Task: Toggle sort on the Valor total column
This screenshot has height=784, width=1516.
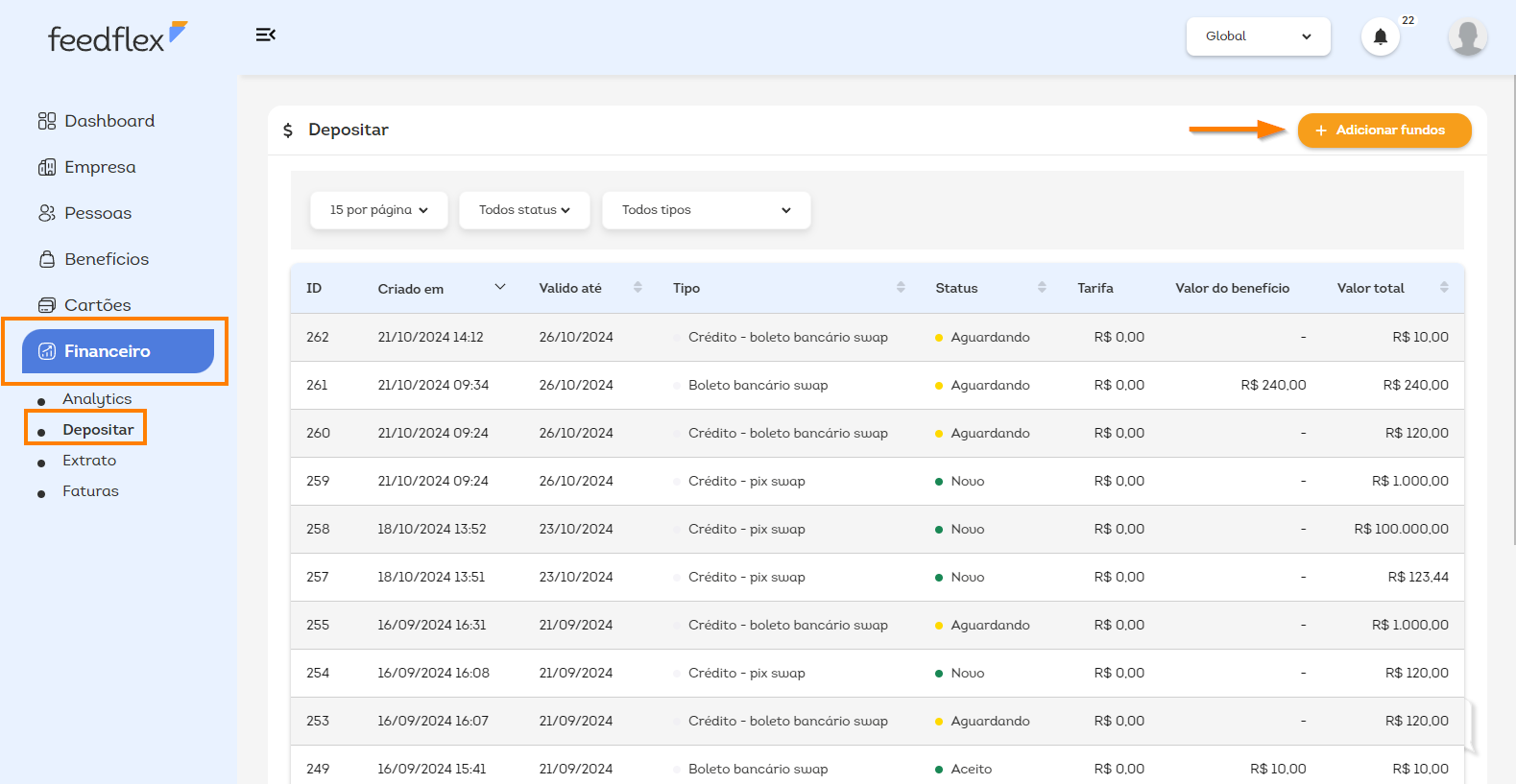Action: tap(1444, 288)
